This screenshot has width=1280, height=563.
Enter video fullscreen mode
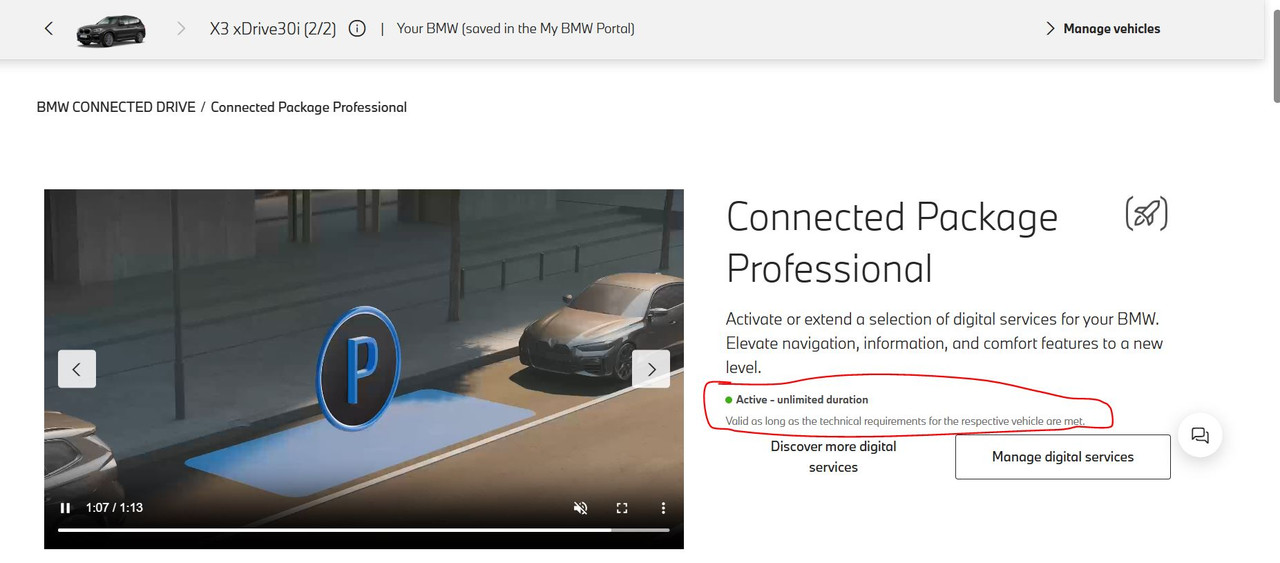[x=622, y=508]
